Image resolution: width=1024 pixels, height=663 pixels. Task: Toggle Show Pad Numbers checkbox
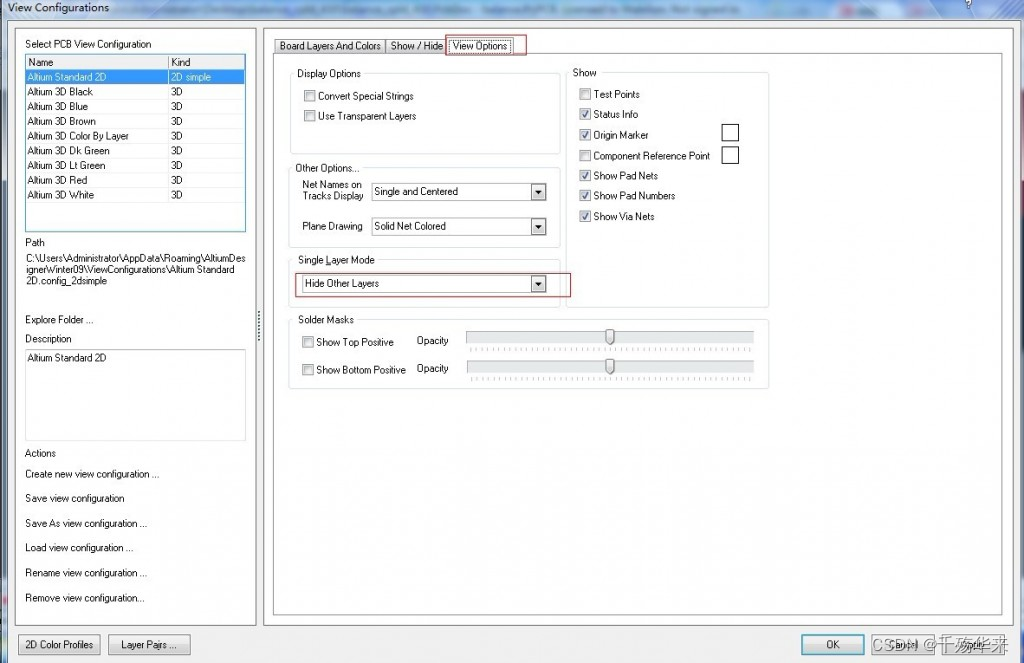coord(585,195)
